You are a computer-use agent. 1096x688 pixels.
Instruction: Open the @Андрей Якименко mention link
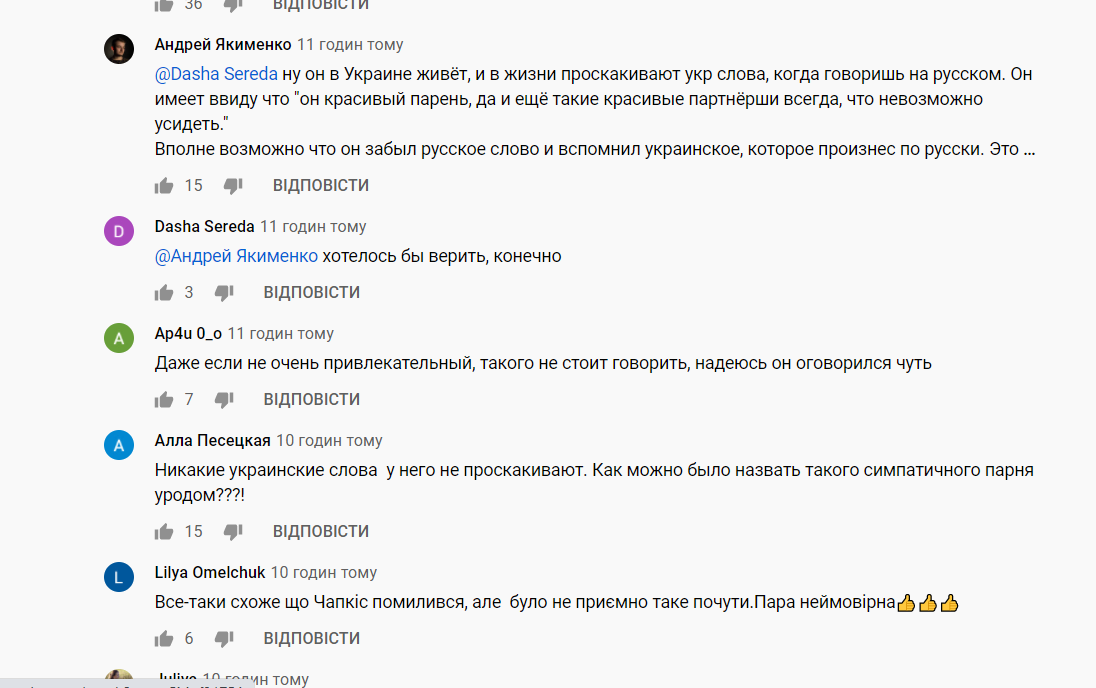[x=235, y=256]
